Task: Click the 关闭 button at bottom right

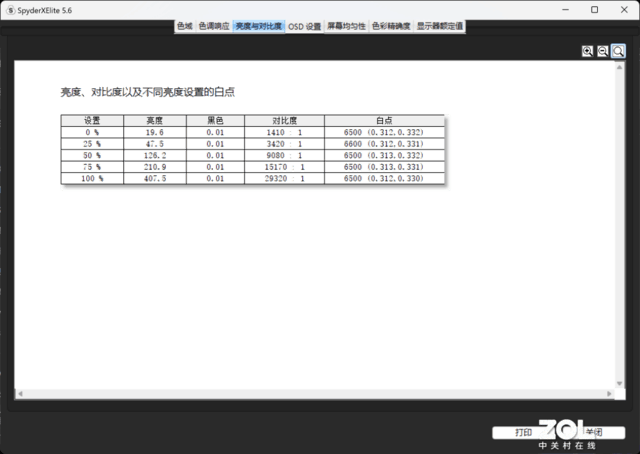Action: [594, 432]
